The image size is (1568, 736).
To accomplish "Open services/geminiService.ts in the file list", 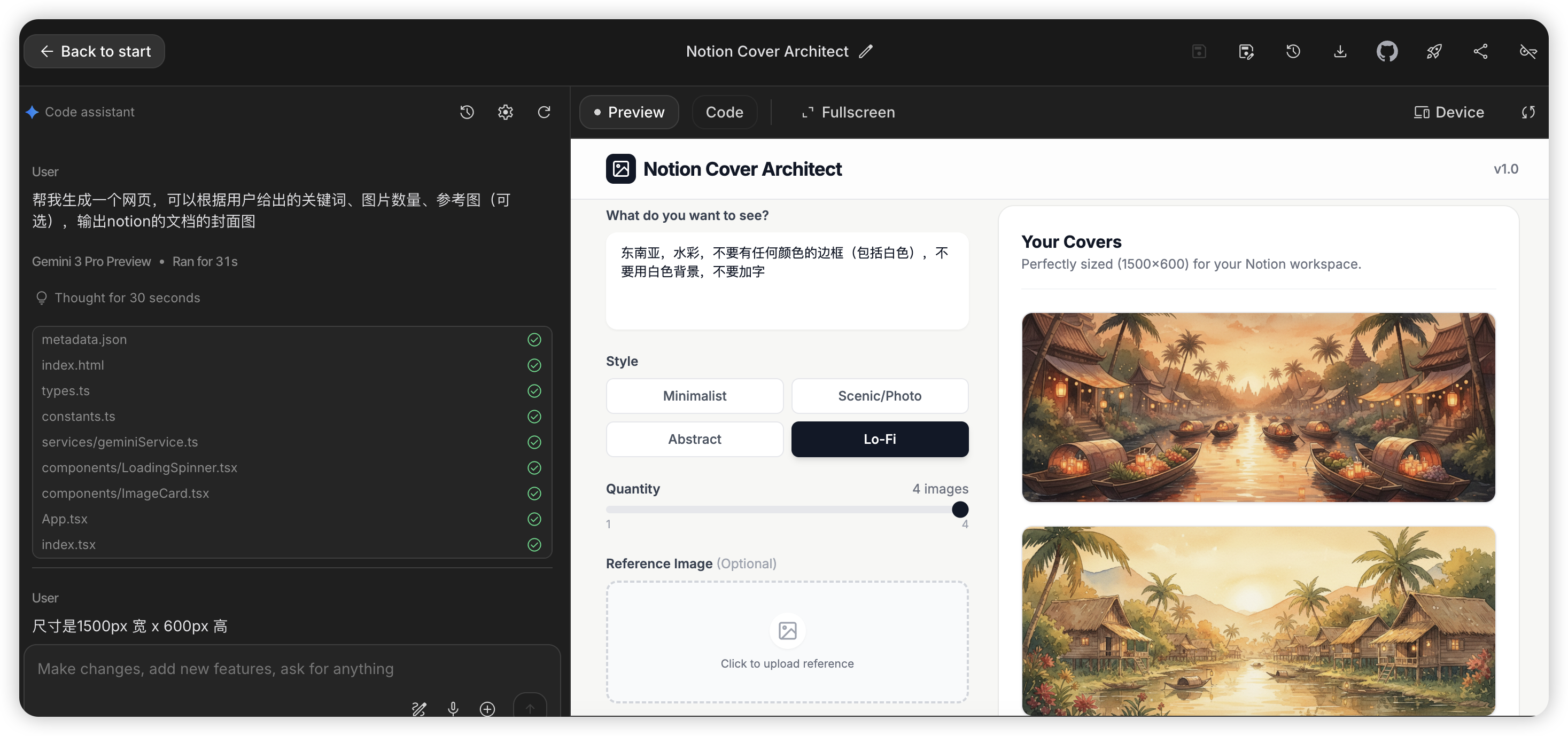I will coord(119,442).
